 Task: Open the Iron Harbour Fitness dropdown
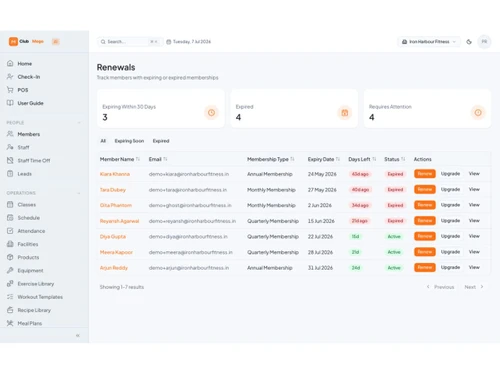[429, 42]
